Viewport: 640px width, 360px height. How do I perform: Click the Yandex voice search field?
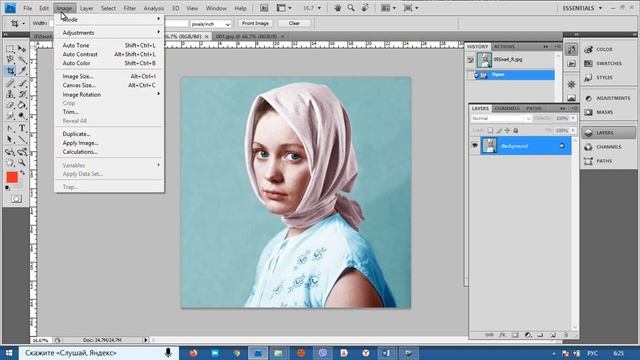pyautogui.click(x=98, y=353)
